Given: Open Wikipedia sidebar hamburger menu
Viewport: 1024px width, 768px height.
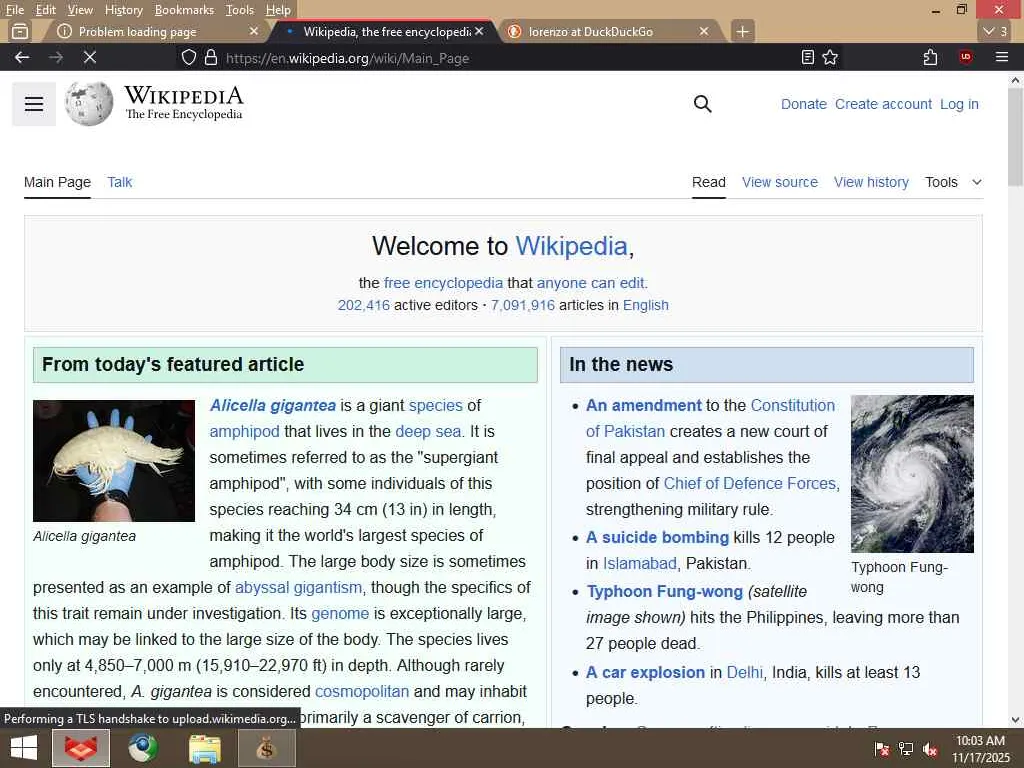Looking at the screenshot, I should coord(33,104).
